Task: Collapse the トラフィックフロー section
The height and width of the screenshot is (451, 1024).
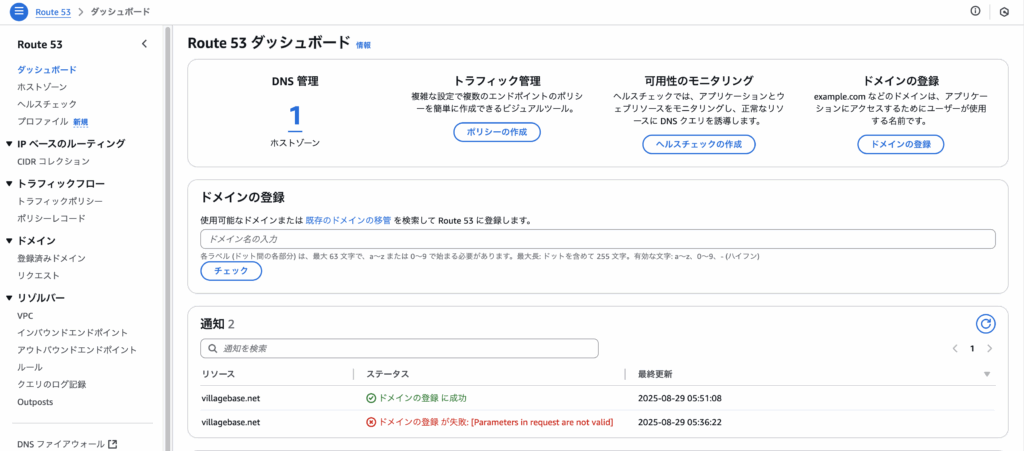Action: (8, 183)
